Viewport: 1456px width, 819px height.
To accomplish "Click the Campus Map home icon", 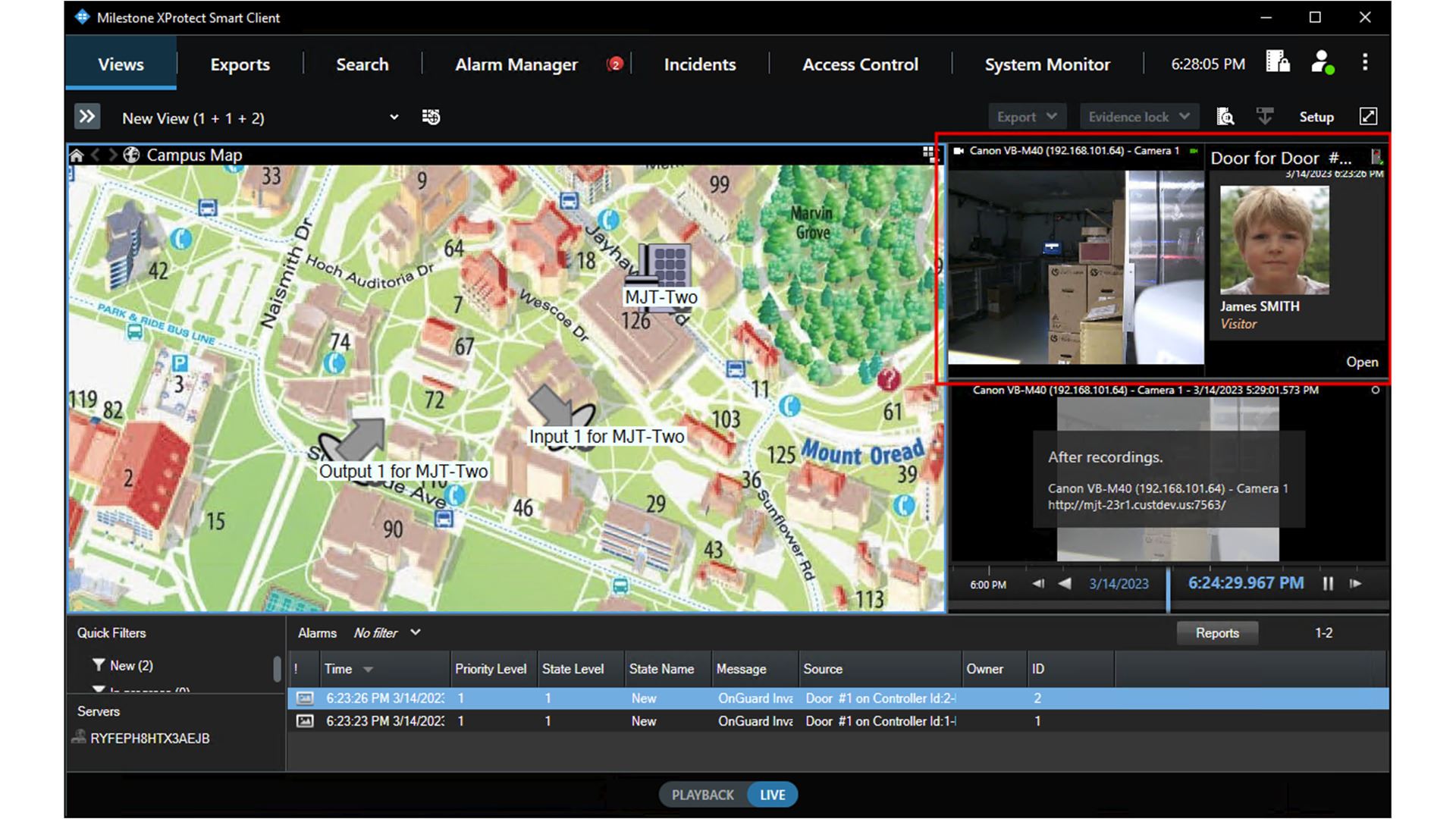I will [77, 155].
